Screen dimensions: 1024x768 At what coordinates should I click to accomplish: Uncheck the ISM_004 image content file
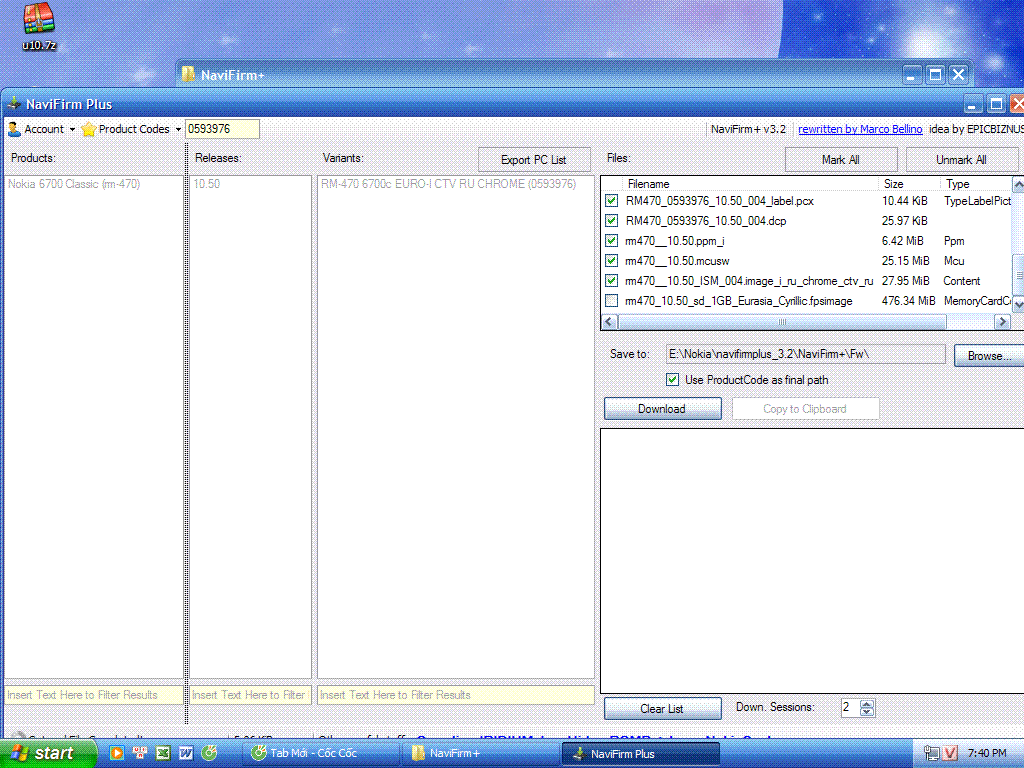611,281
